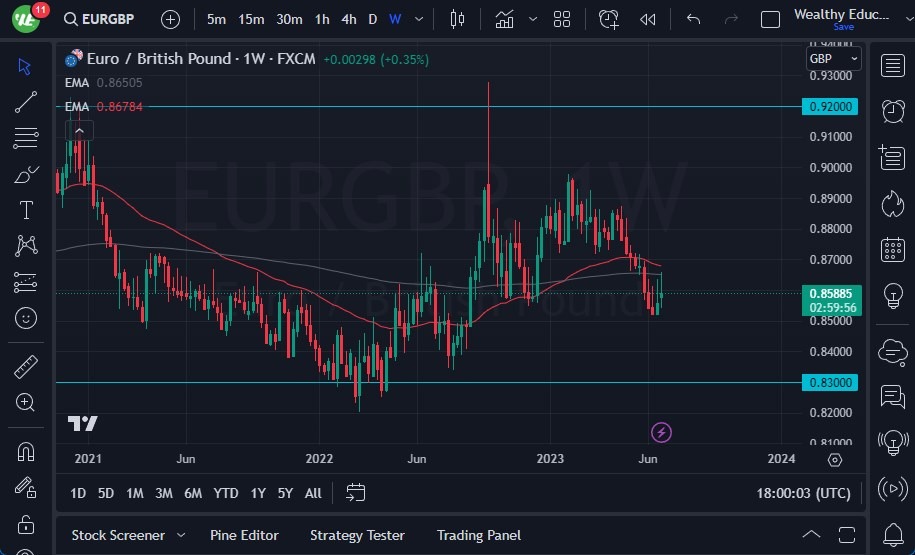Screen dimensions: 915x555
Task: Set the range to 3M
Action: [164, 493]
